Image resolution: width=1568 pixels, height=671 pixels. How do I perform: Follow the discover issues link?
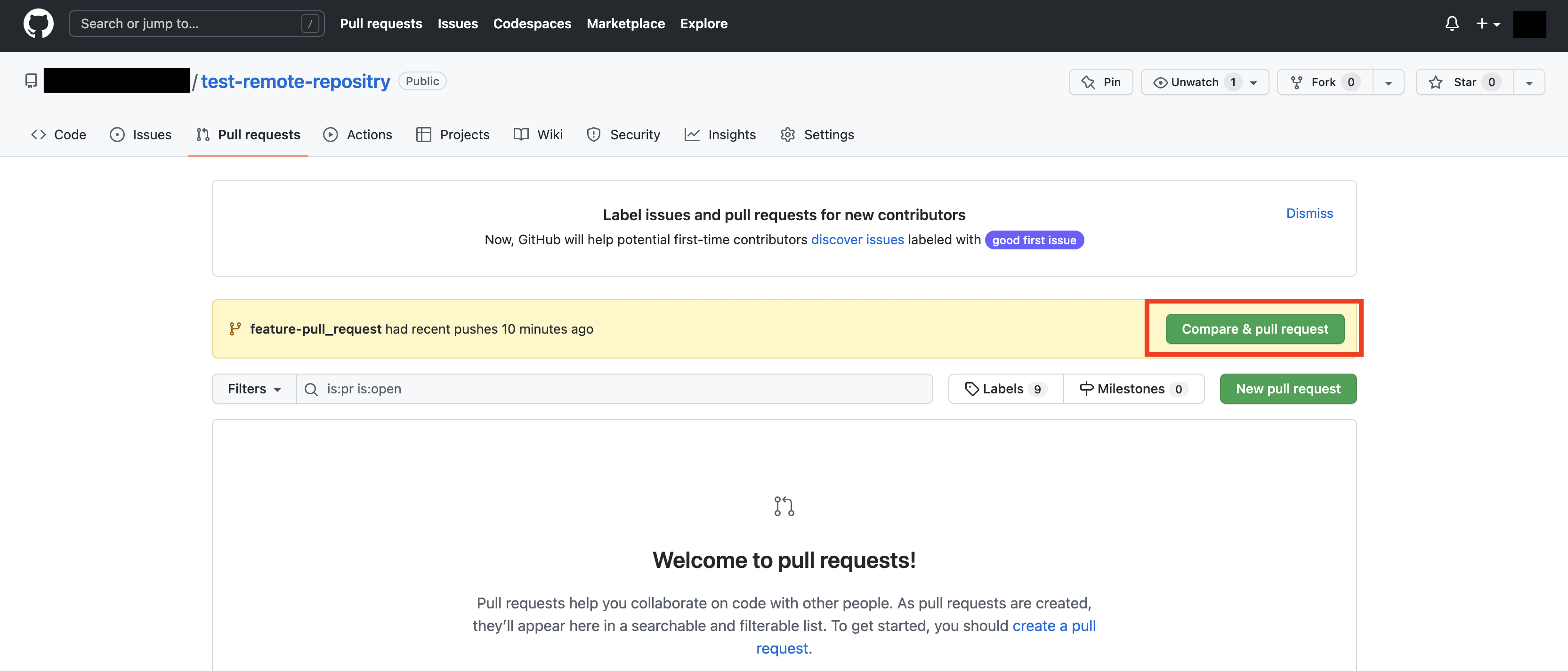[x=857, y=240]
